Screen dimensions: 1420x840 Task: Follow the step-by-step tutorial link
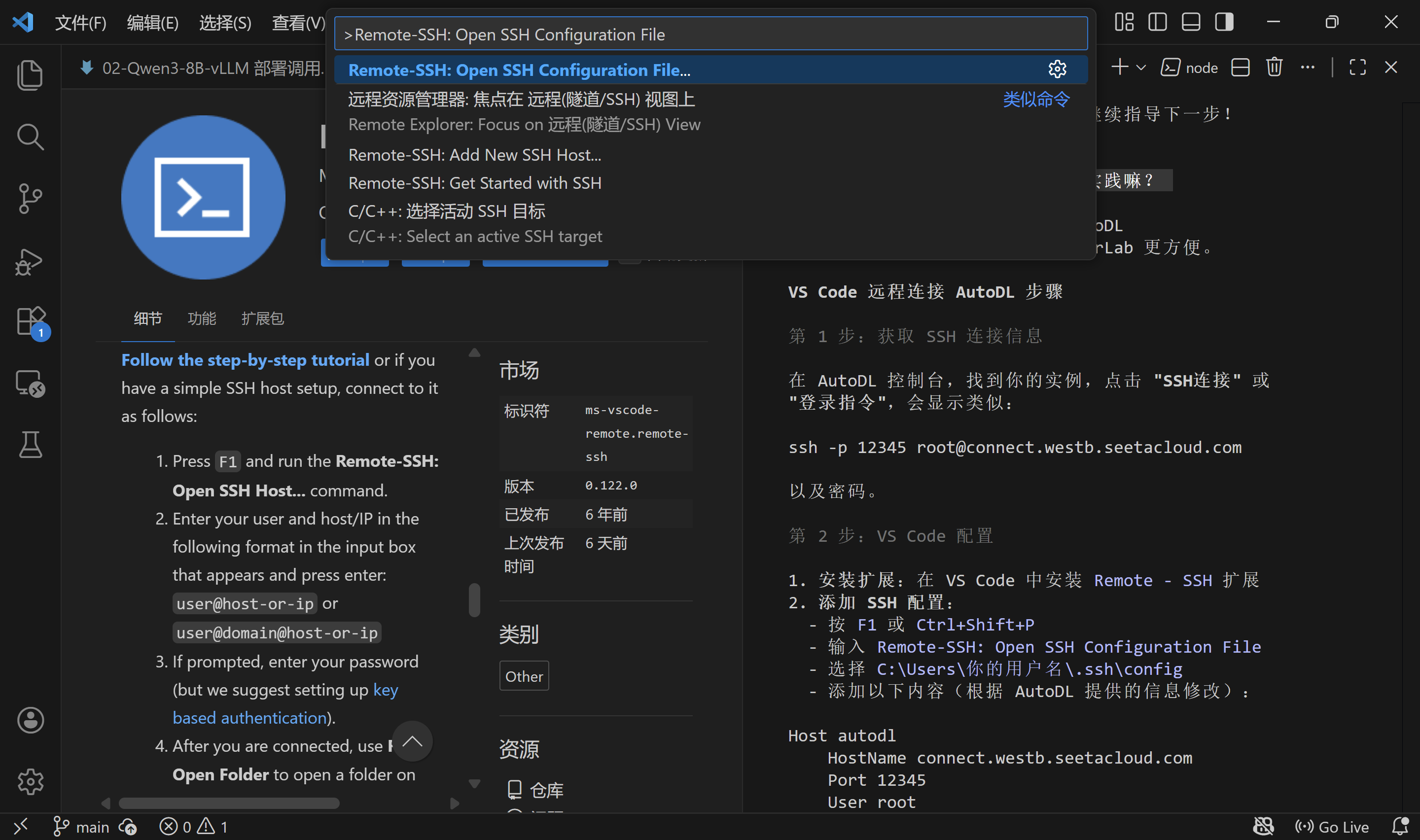click(245, 359)
